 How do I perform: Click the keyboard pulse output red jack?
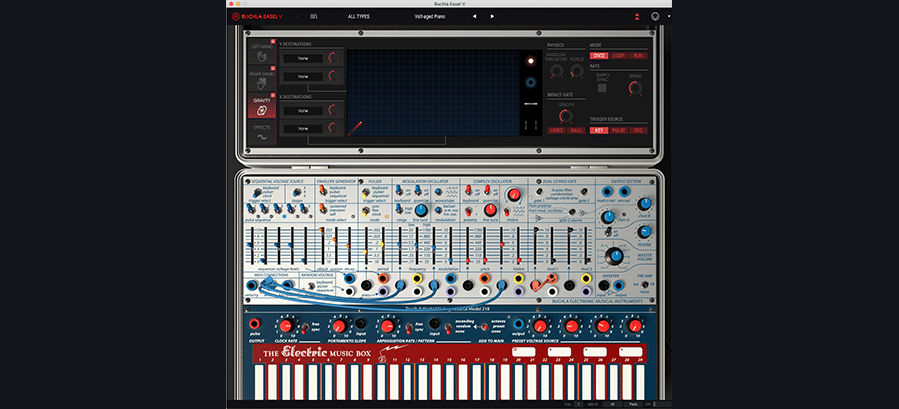click(255, 324)
